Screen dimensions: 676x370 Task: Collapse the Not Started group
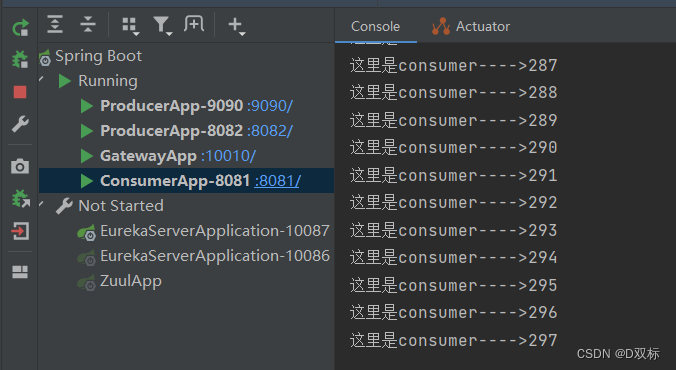coord(42,204)
